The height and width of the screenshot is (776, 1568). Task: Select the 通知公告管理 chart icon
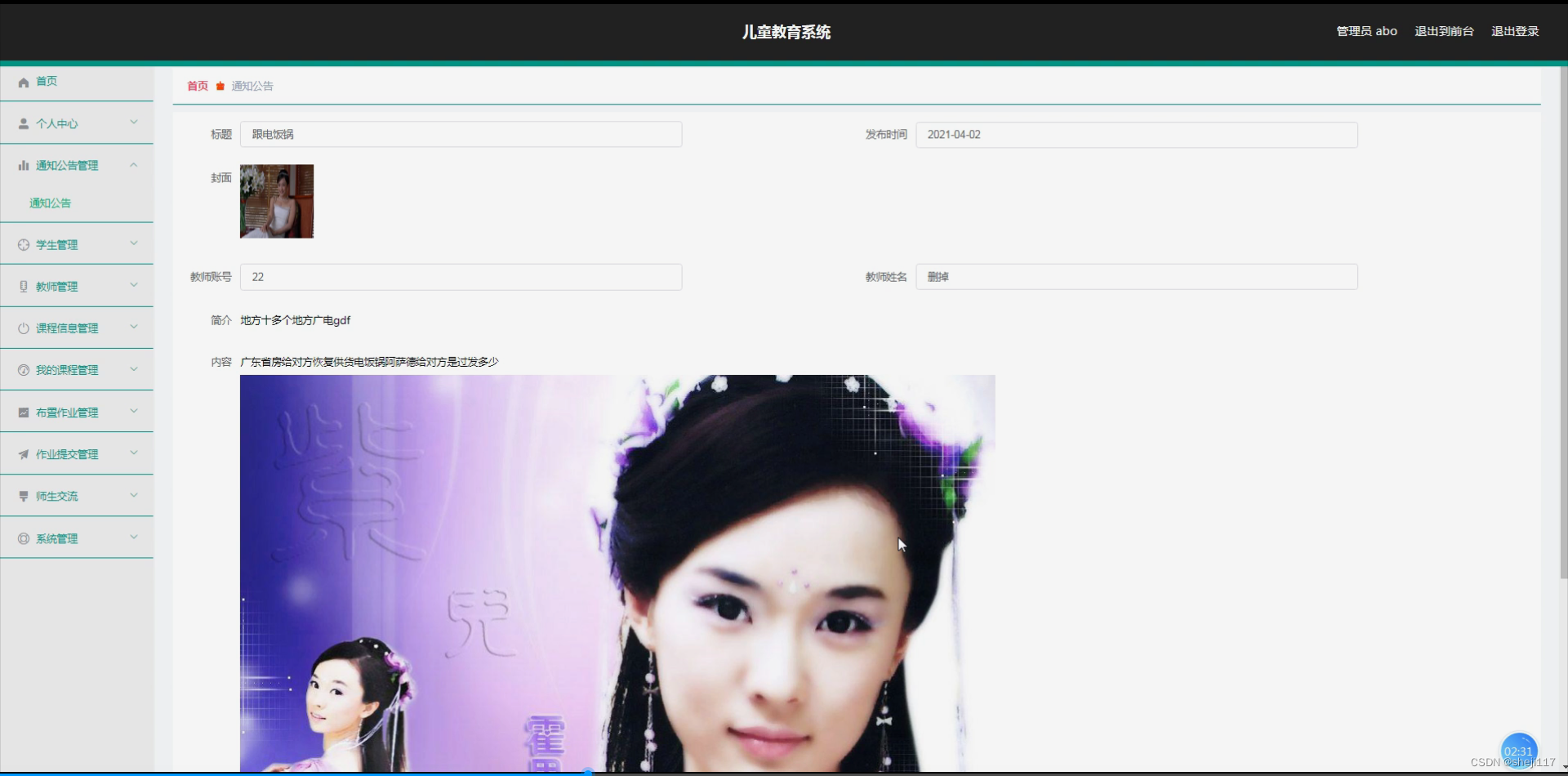[23, 165]
